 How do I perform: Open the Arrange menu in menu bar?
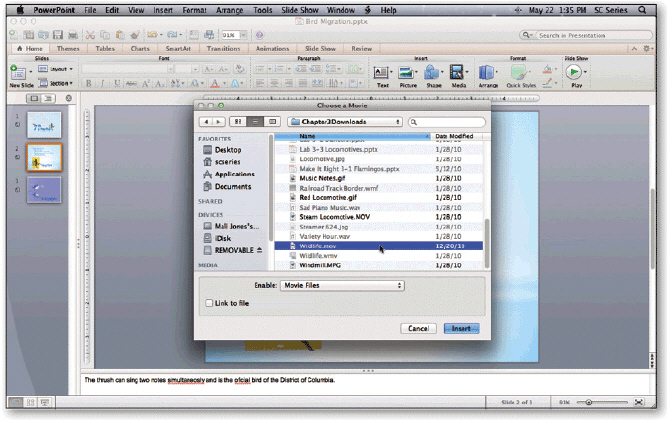pos(229,10)
